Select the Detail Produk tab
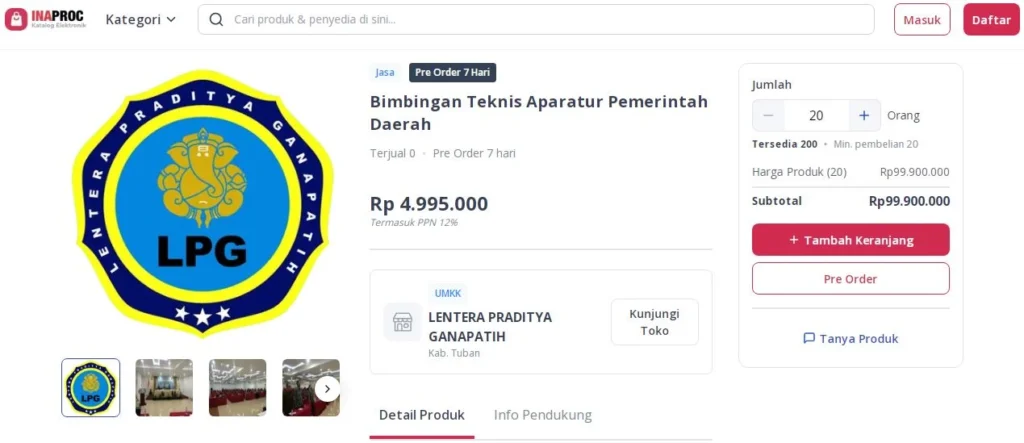The width and height of the screenshot is (1024, 443). [x=422, y=415]
